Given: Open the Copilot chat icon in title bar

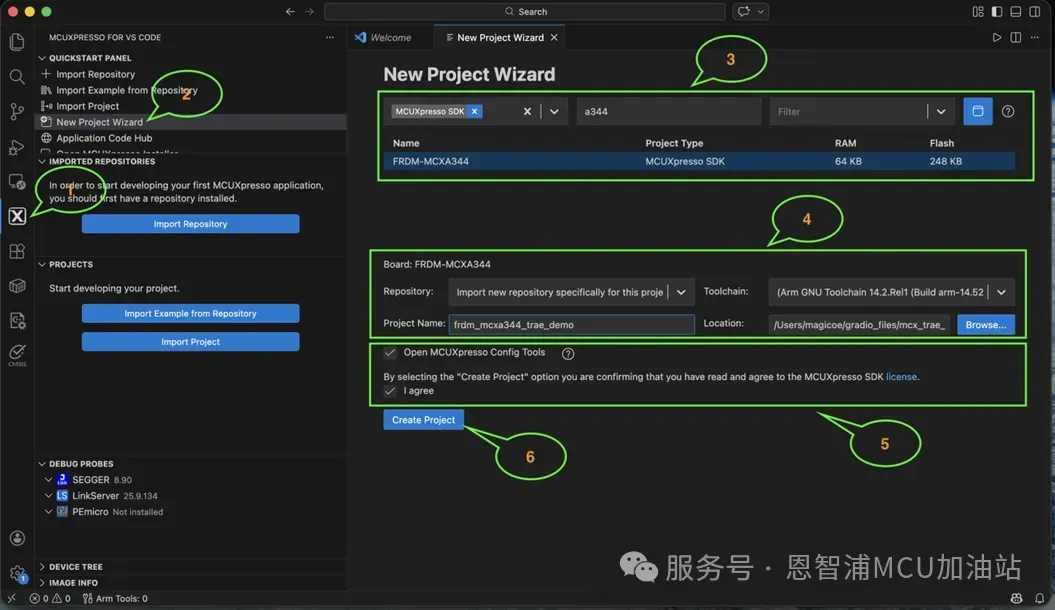Looking at the screenshot, I should tap(743, 11).
